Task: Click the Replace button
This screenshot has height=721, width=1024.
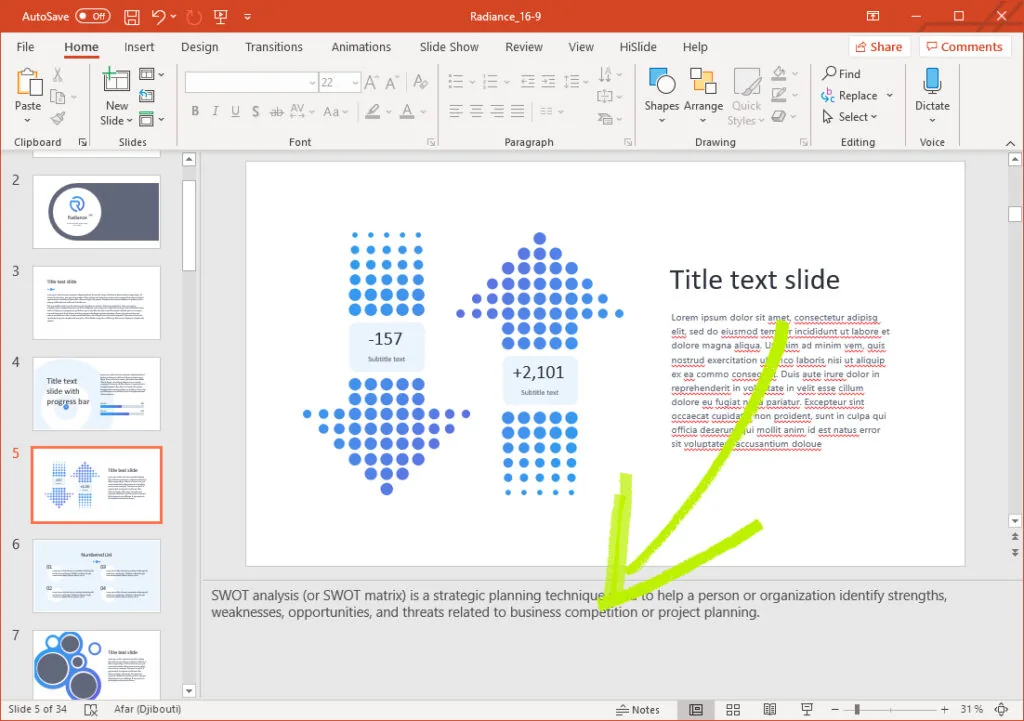Action: click(849, 95)
